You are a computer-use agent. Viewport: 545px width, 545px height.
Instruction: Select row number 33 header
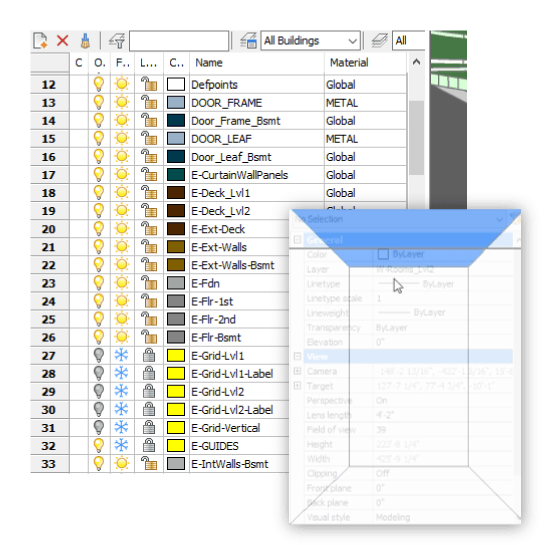point(49,464)
